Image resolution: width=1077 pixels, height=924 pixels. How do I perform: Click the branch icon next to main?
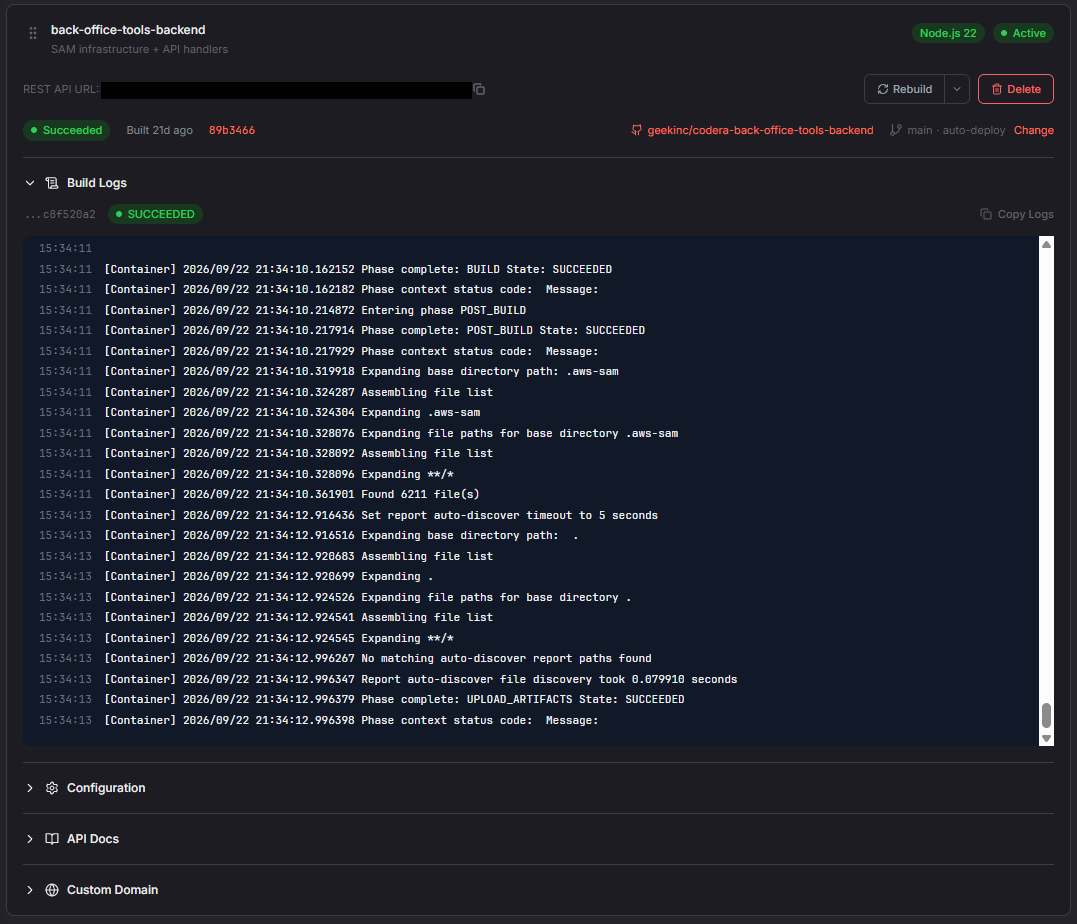click(x=895, y=131)
